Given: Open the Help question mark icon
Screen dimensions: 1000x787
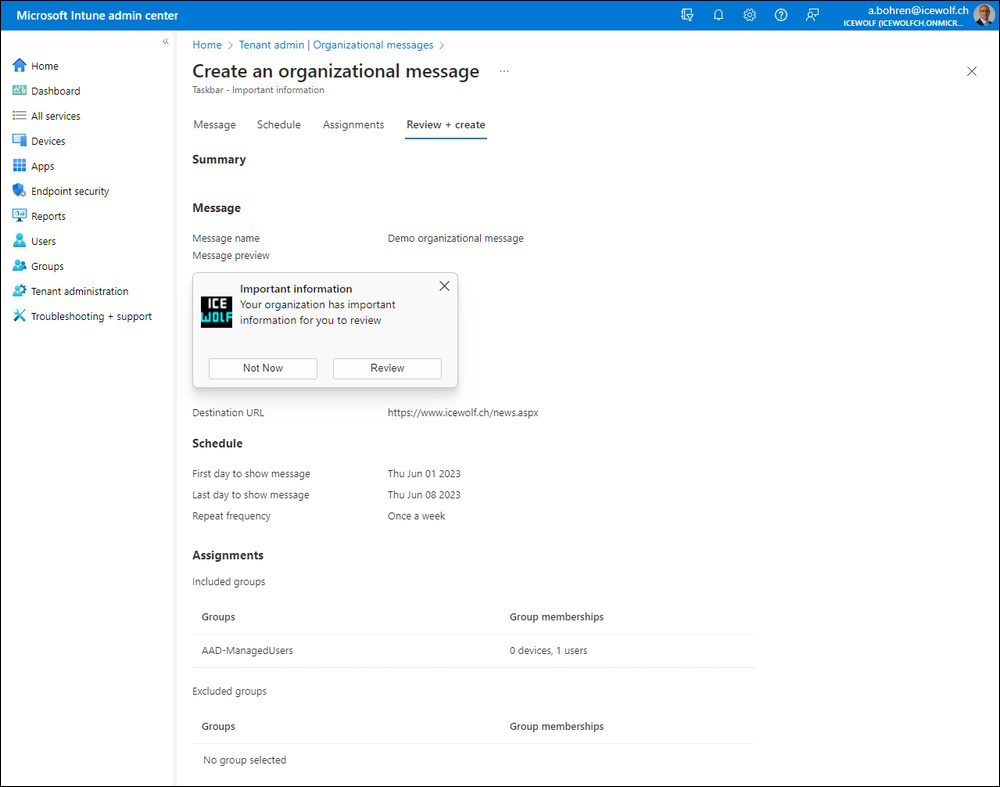Looking at the screenshot, I should pos(781,15).
